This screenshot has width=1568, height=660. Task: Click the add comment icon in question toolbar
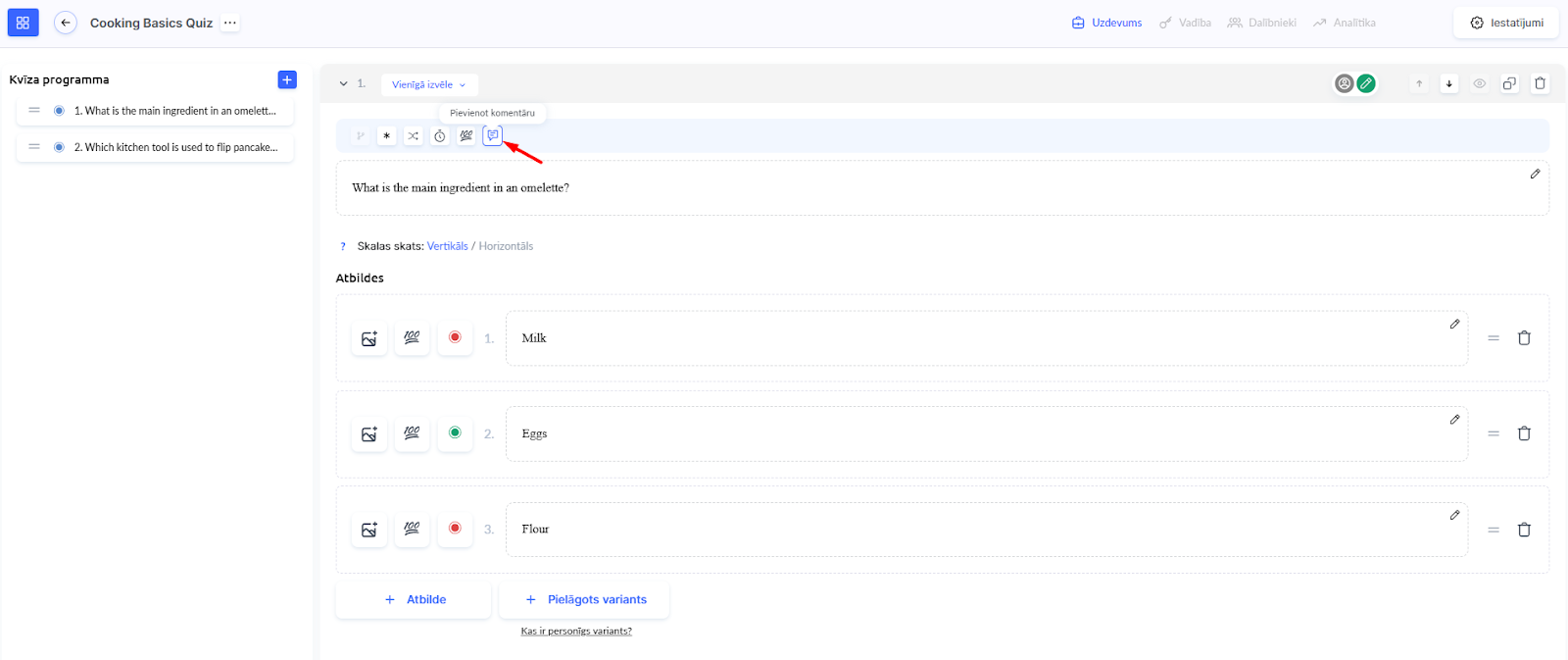click(492, 135)
